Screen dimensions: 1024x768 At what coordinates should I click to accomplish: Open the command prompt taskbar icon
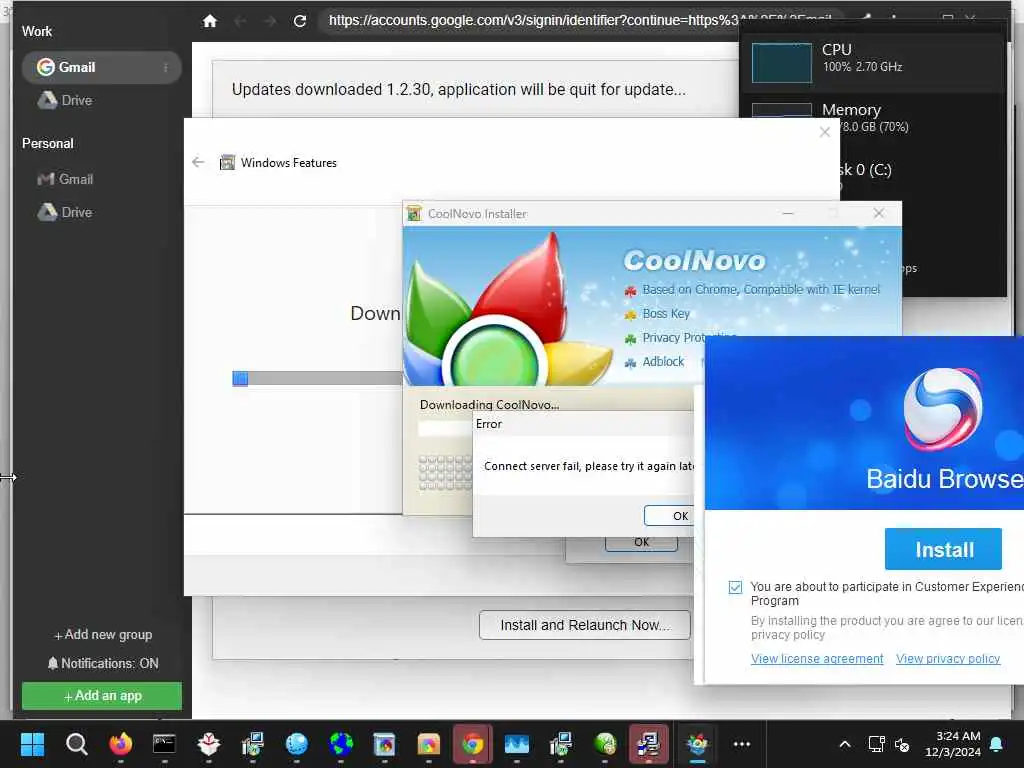[x=165, y=744]
